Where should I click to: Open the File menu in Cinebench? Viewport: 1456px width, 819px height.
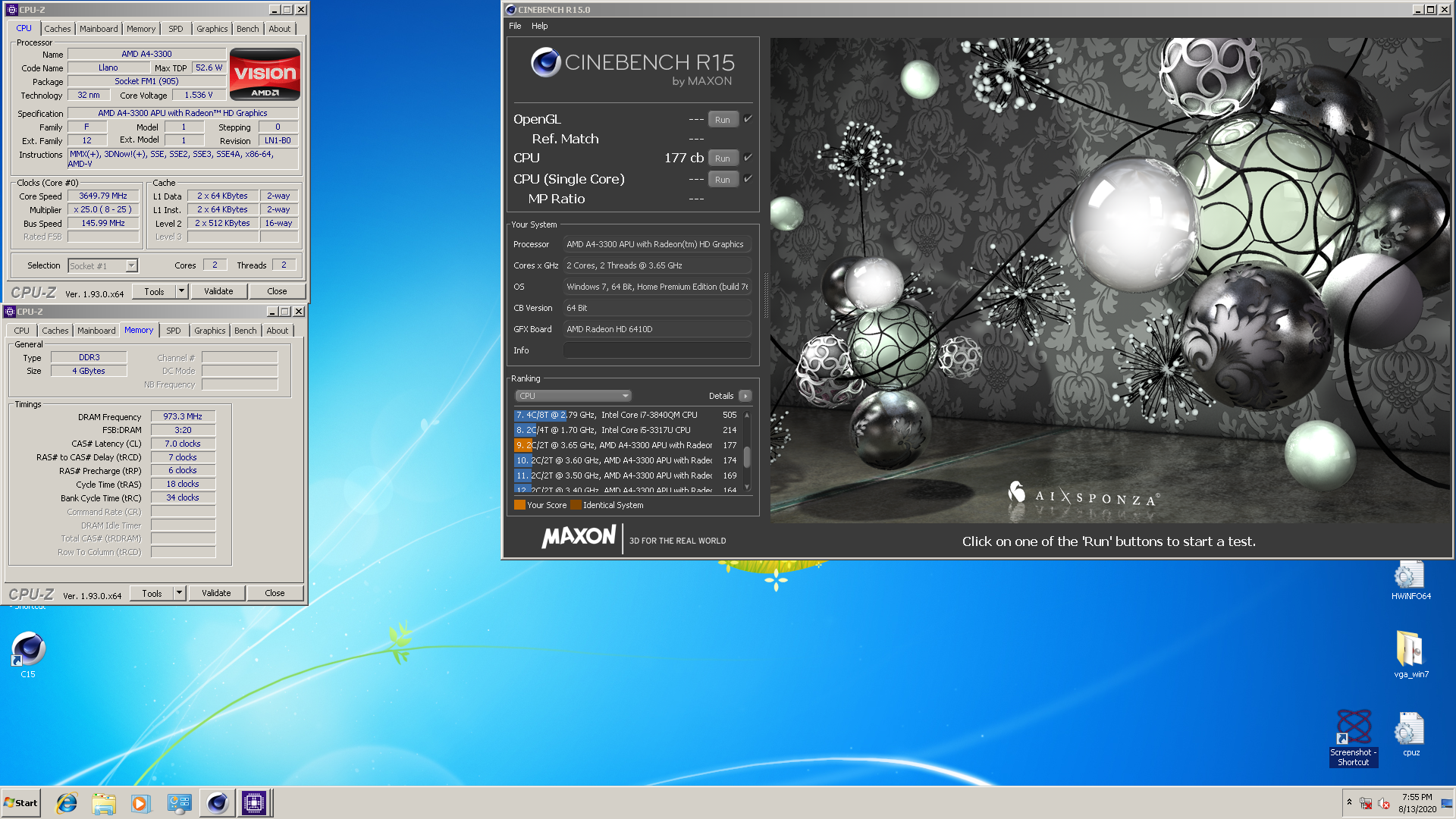point(515,26)
